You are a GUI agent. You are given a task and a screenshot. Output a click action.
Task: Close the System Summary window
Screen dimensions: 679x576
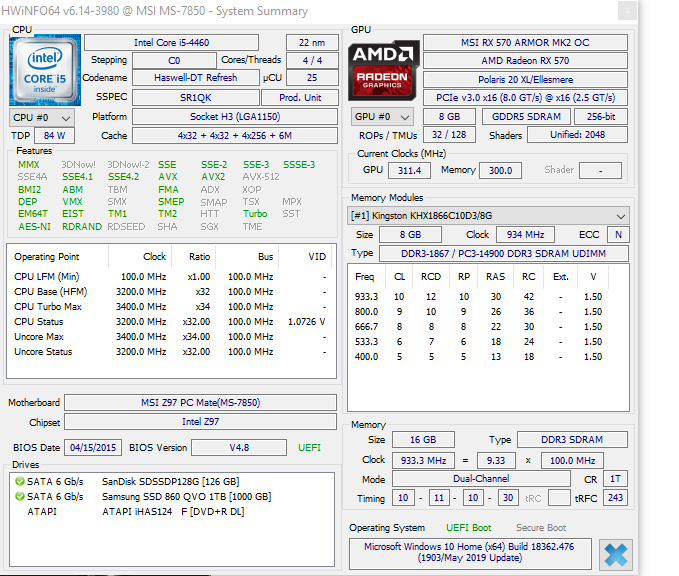pyautogui.click(x=627, y=11)
